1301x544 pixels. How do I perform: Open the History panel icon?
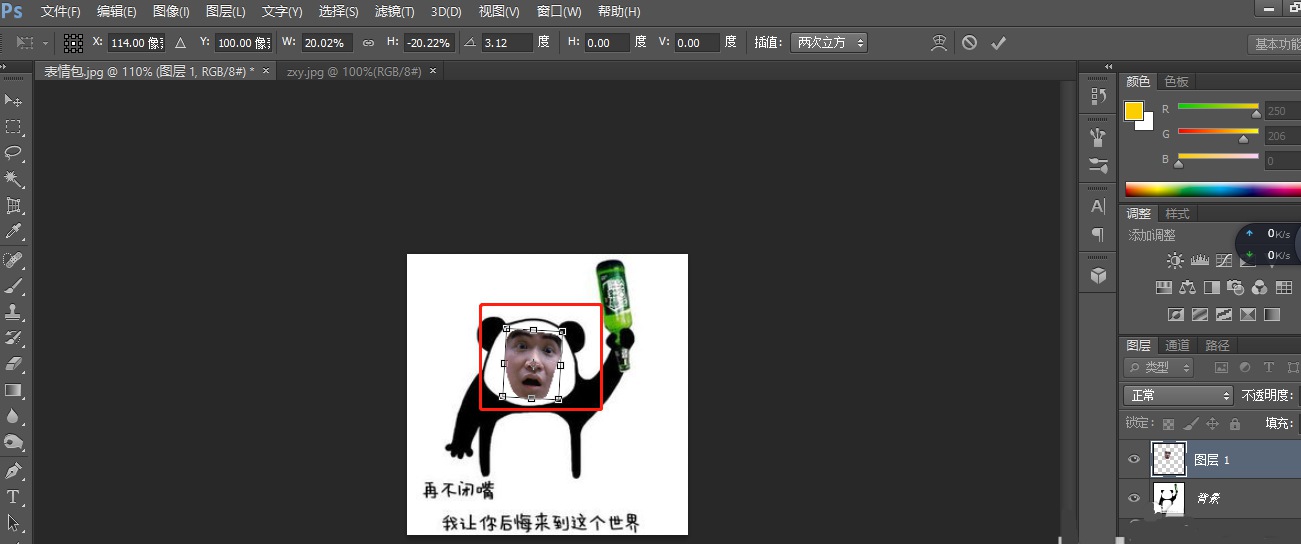1098,96
